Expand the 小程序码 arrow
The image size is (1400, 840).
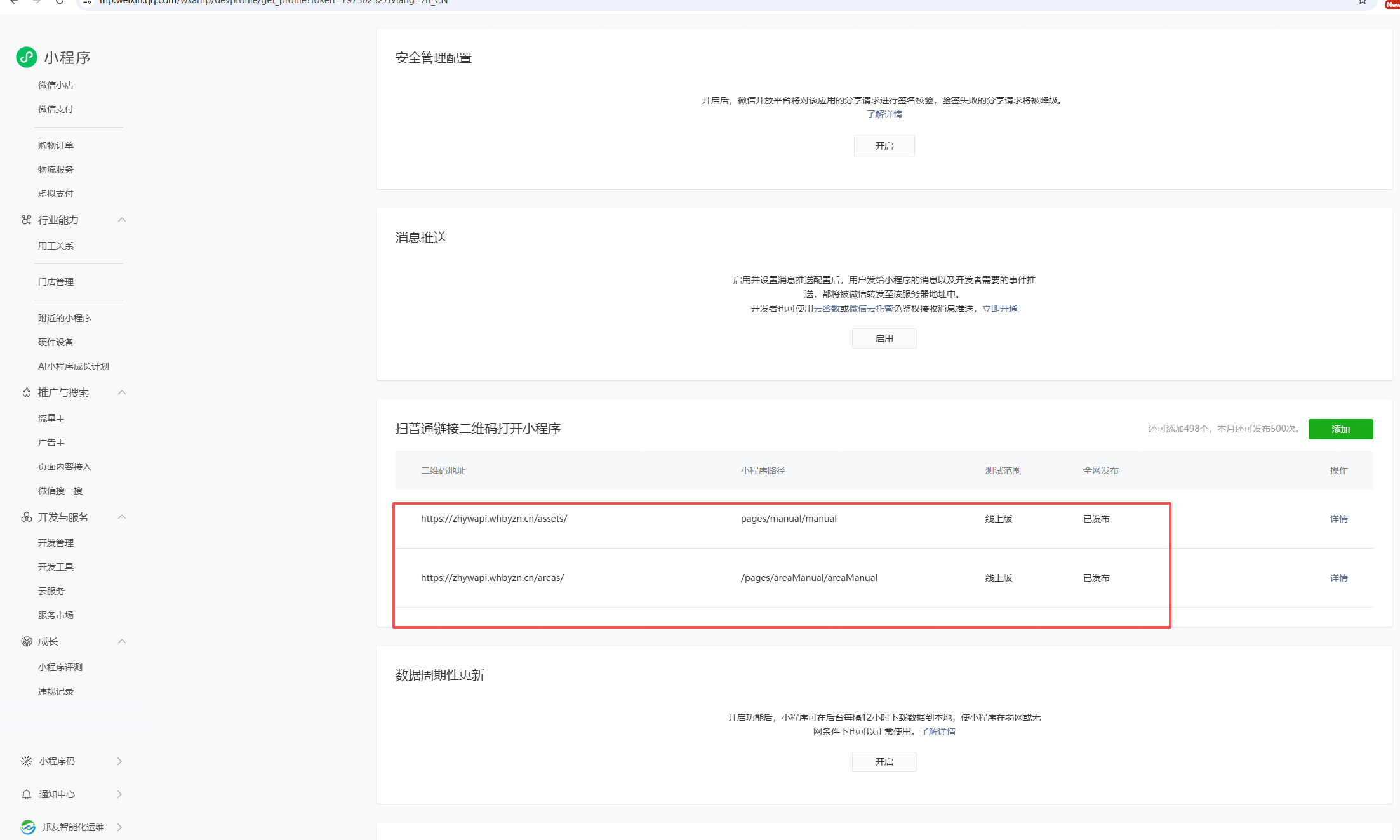(119, 761)
